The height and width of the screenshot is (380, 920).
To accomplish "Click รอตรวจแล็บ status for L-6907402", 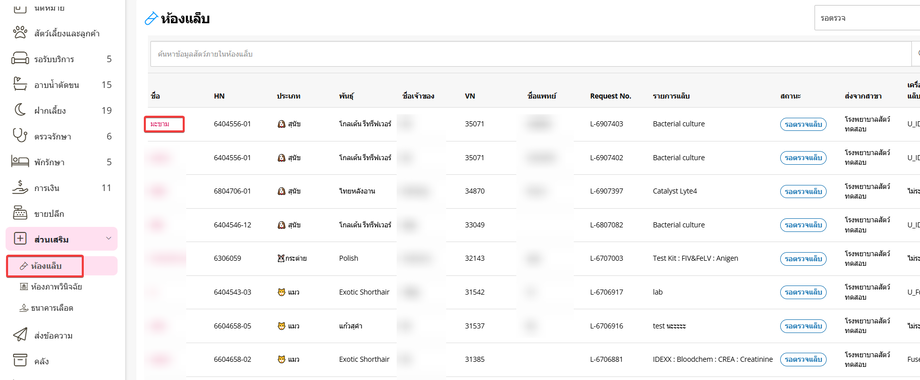I will [803, 158].
